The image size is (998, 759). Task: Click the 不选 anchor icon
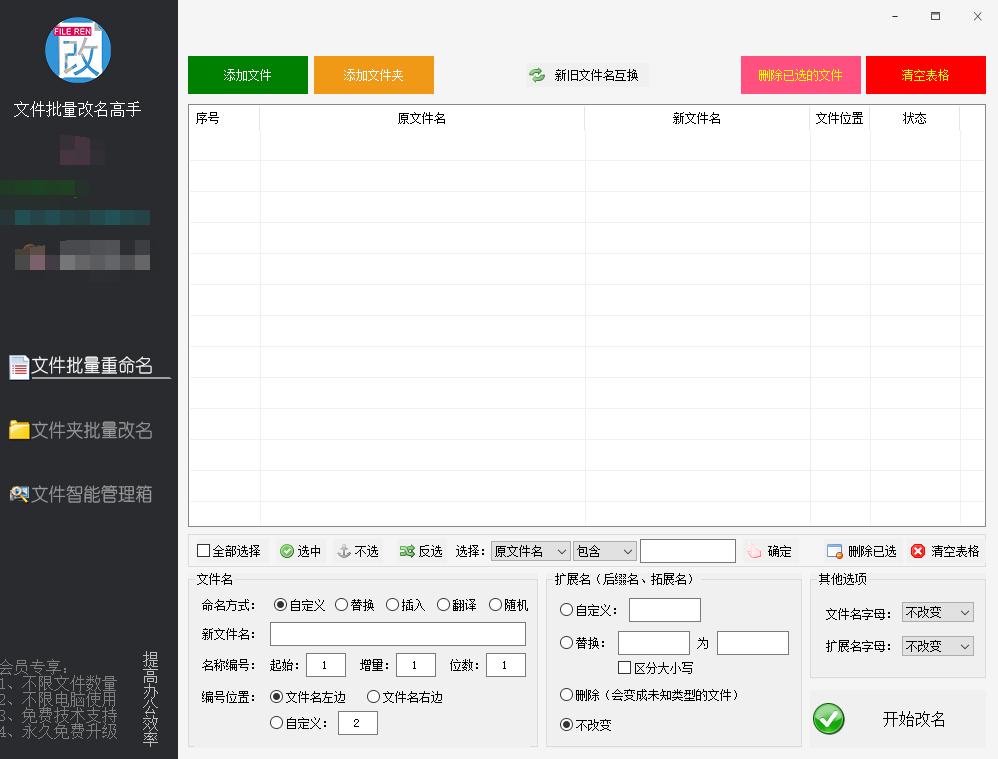pos(342,550)
